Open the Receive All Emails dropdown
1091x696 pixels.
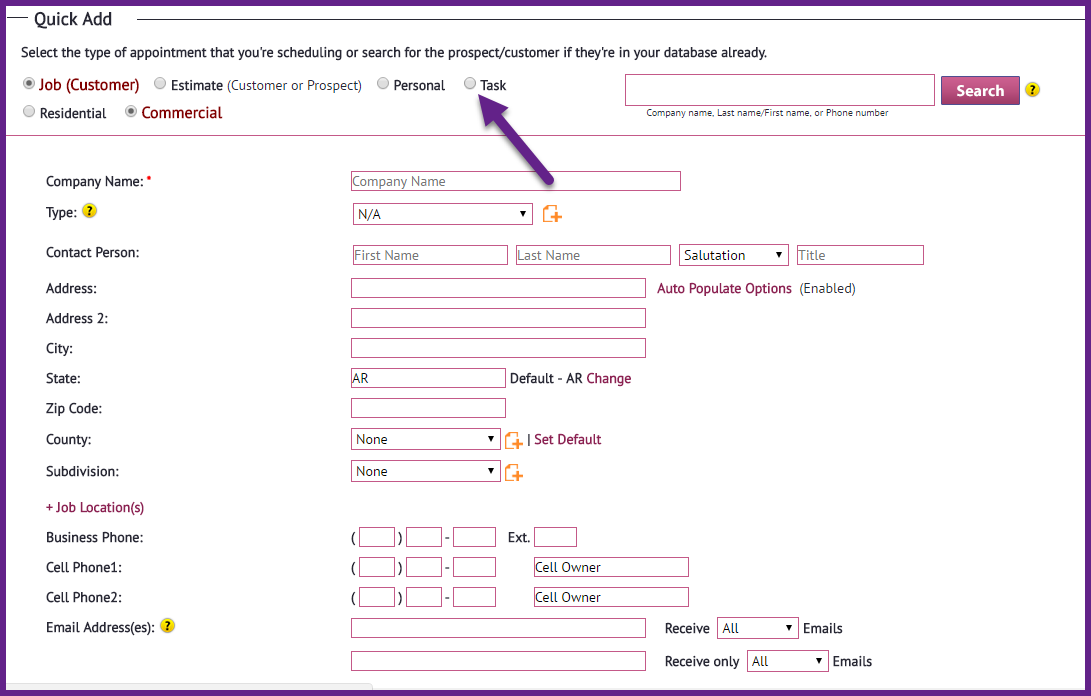pyautogui.click(x=757, y=628)
